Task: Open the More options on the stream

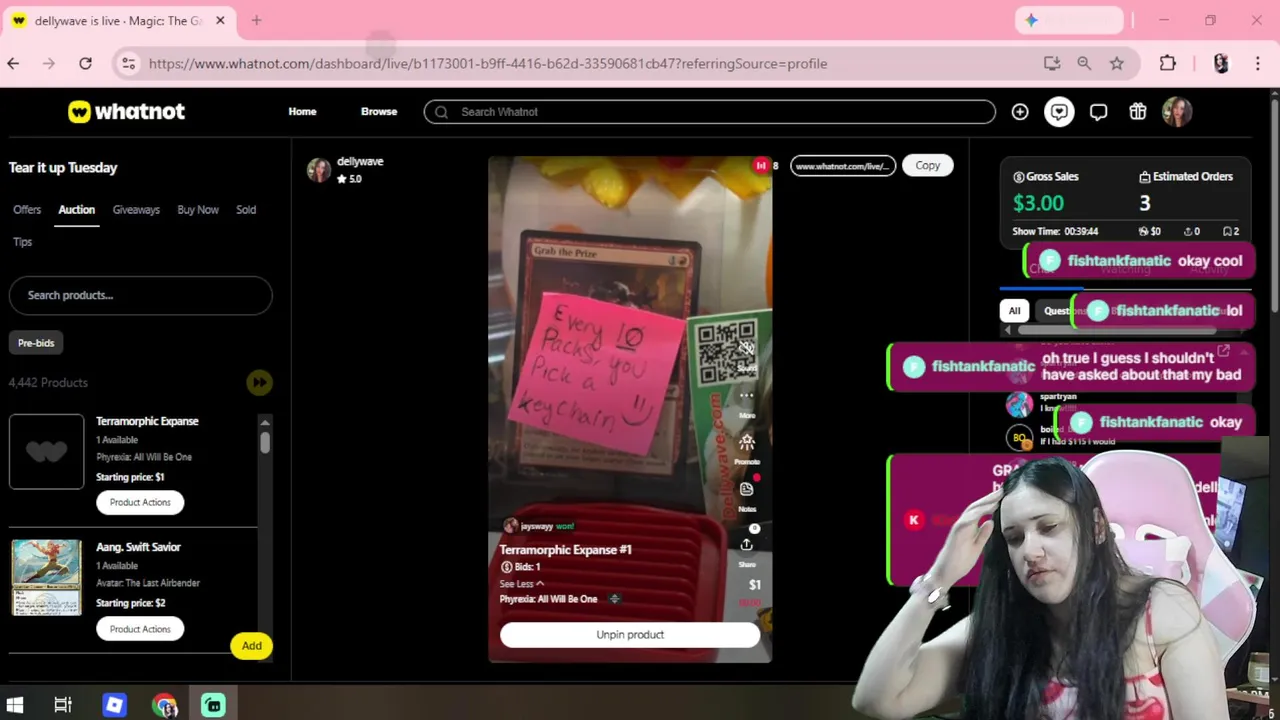Action: tap(746, 396)
